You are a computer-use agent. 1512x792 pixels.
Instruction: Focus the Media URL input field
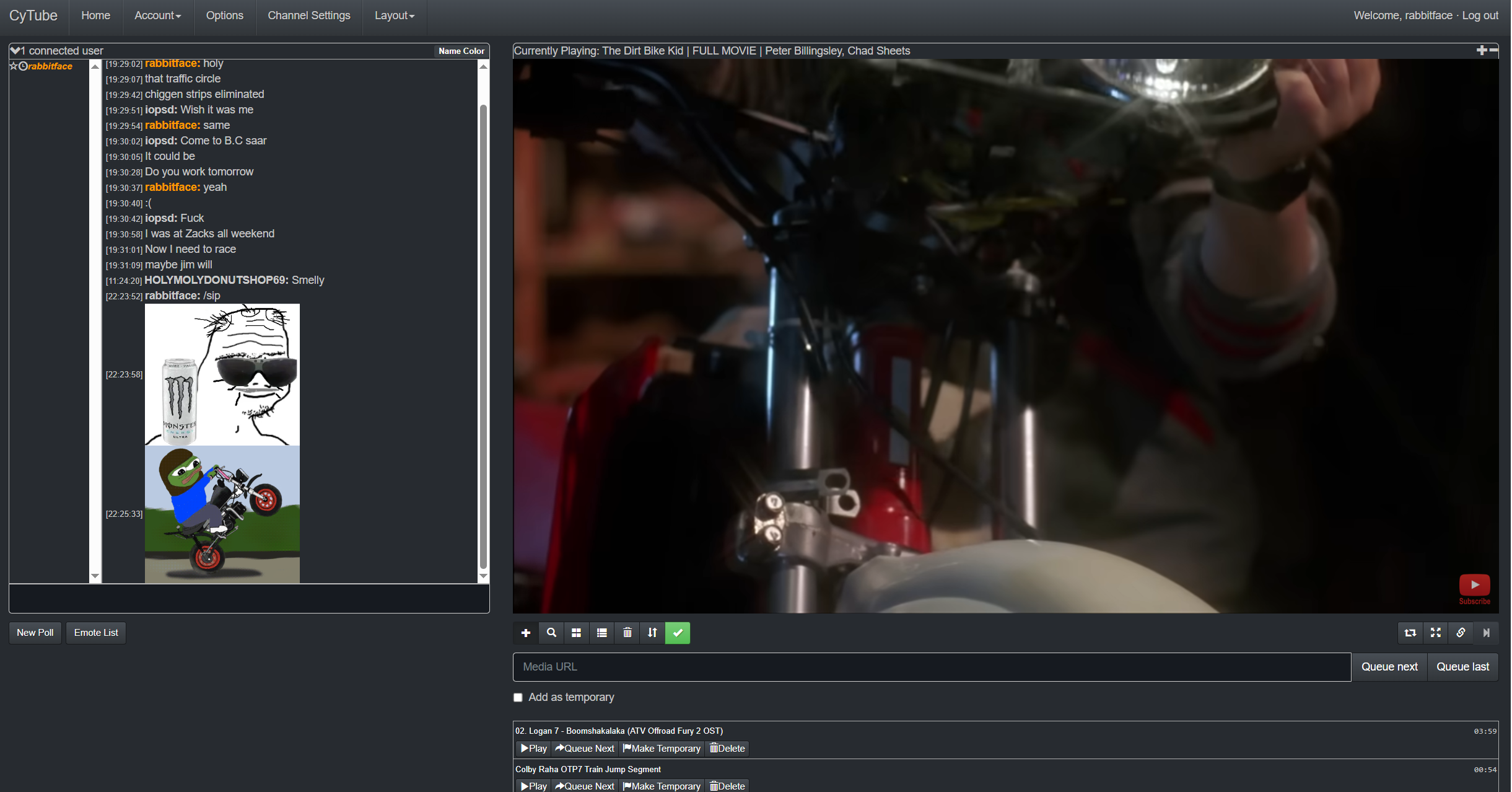932,667
